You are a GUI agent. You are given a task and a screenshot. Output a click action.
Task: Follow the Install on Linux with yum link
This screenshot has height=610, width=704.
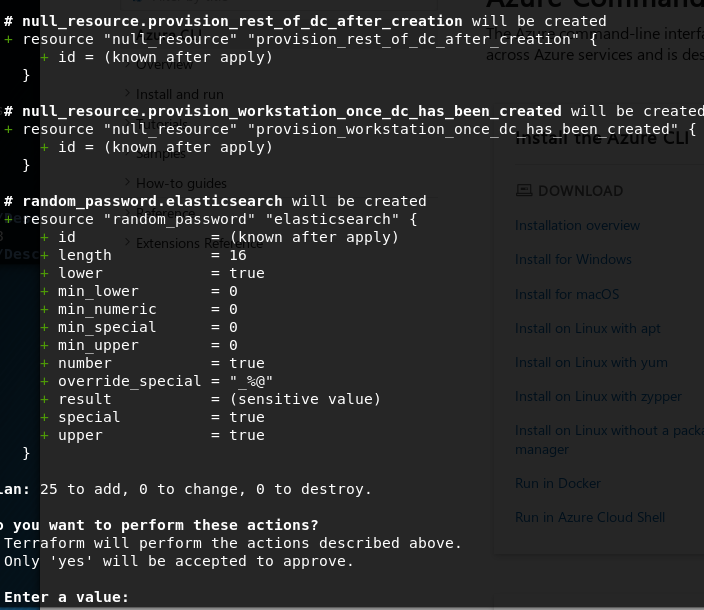[591, 362]
